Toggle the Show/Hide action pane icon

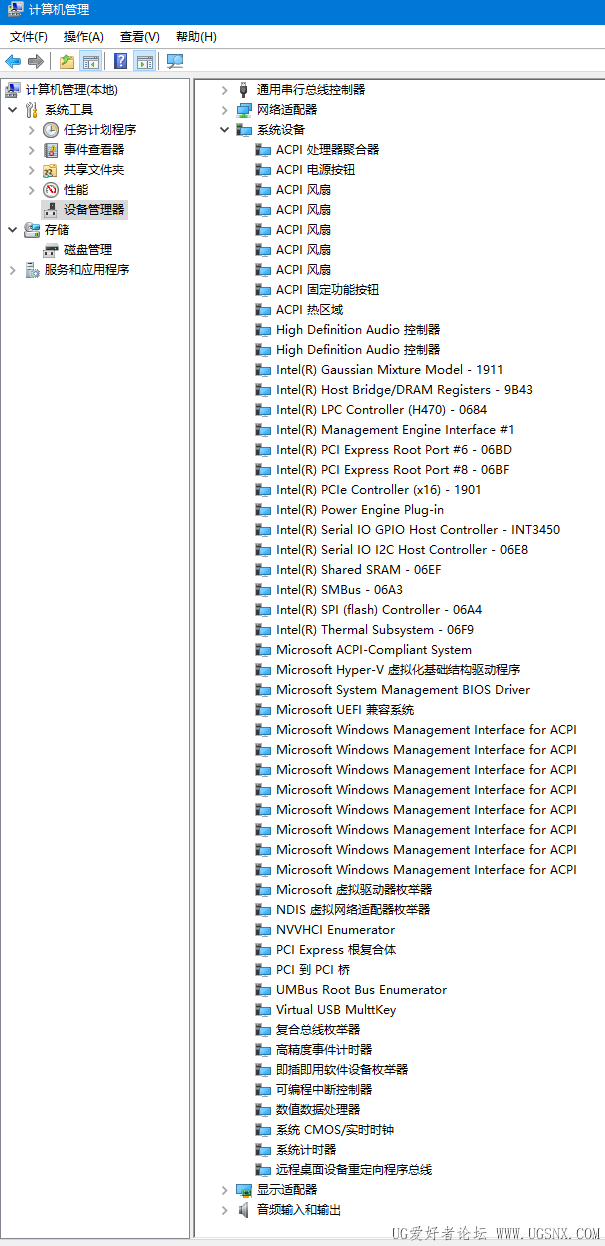coord(144,62)
